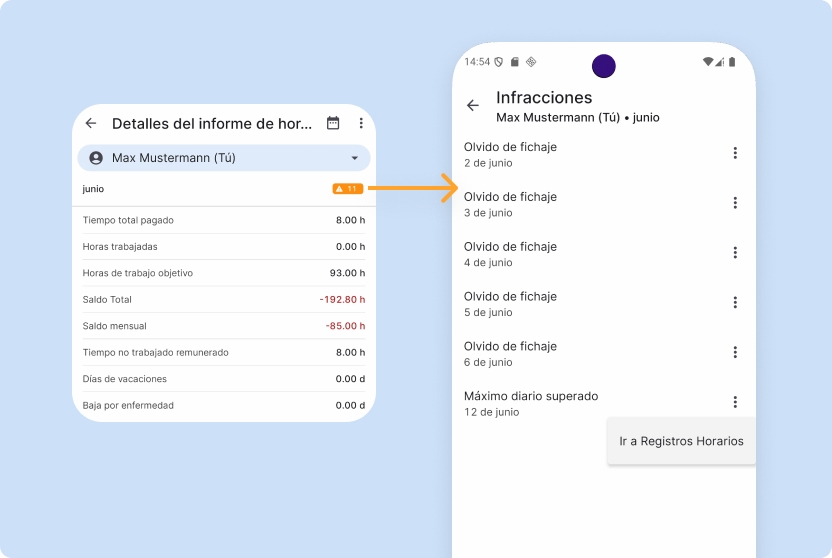832x558 pixels.
Task: Select Olvido de fichaje 2 de junio entry
Action: click(x=580, y=154)
